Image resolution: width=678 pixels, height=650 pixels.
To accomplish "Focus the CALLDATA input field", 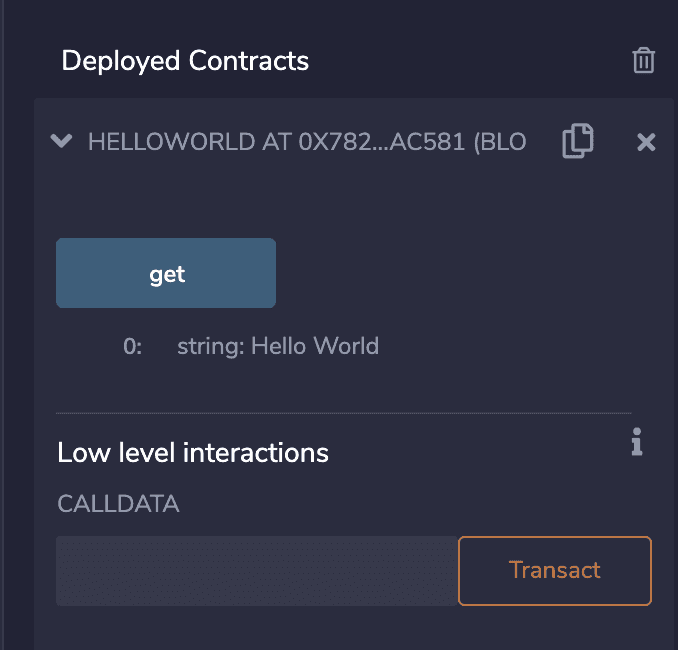I will tap(256, 571).
